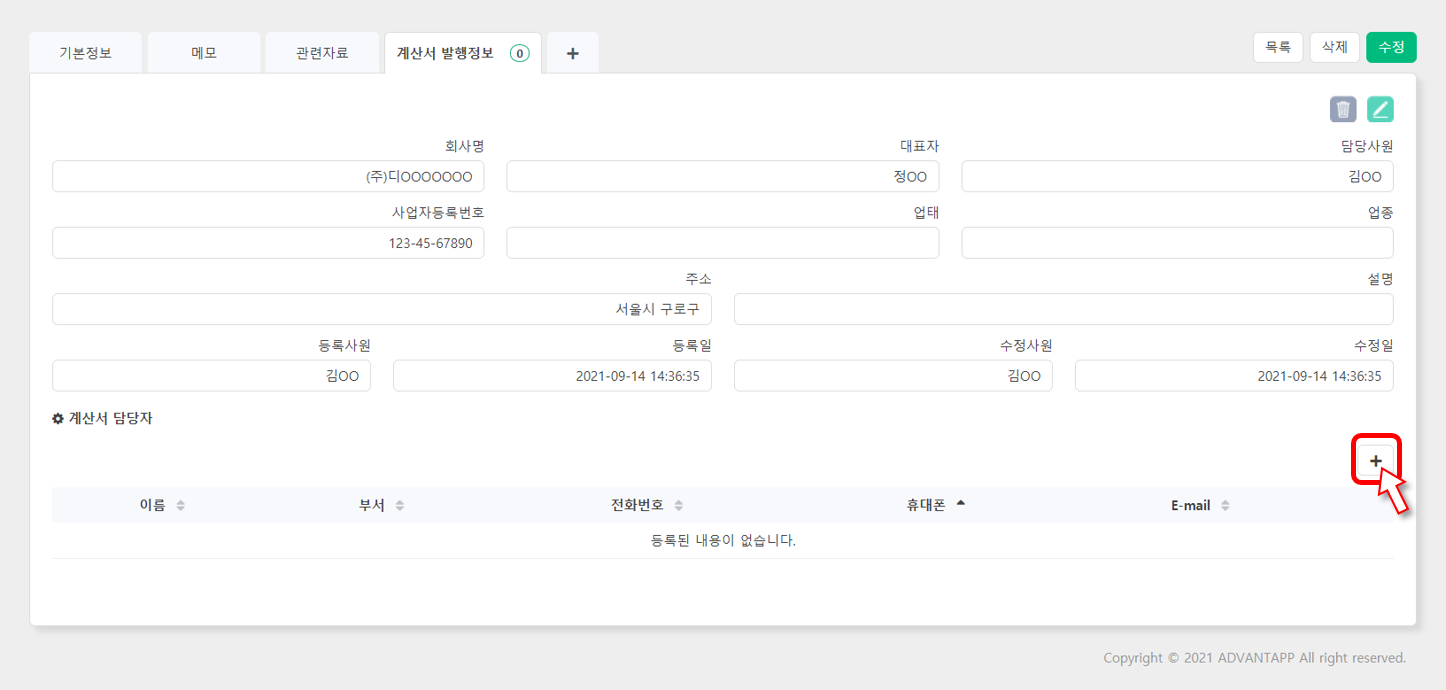Sort table by 이름 column arrows

coord(181,506)
